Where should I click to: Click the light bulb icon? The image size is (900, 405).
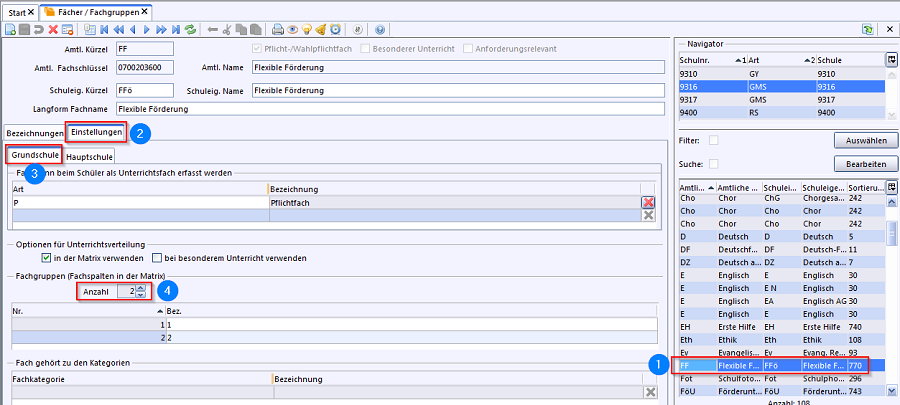[x=307, y=29]
